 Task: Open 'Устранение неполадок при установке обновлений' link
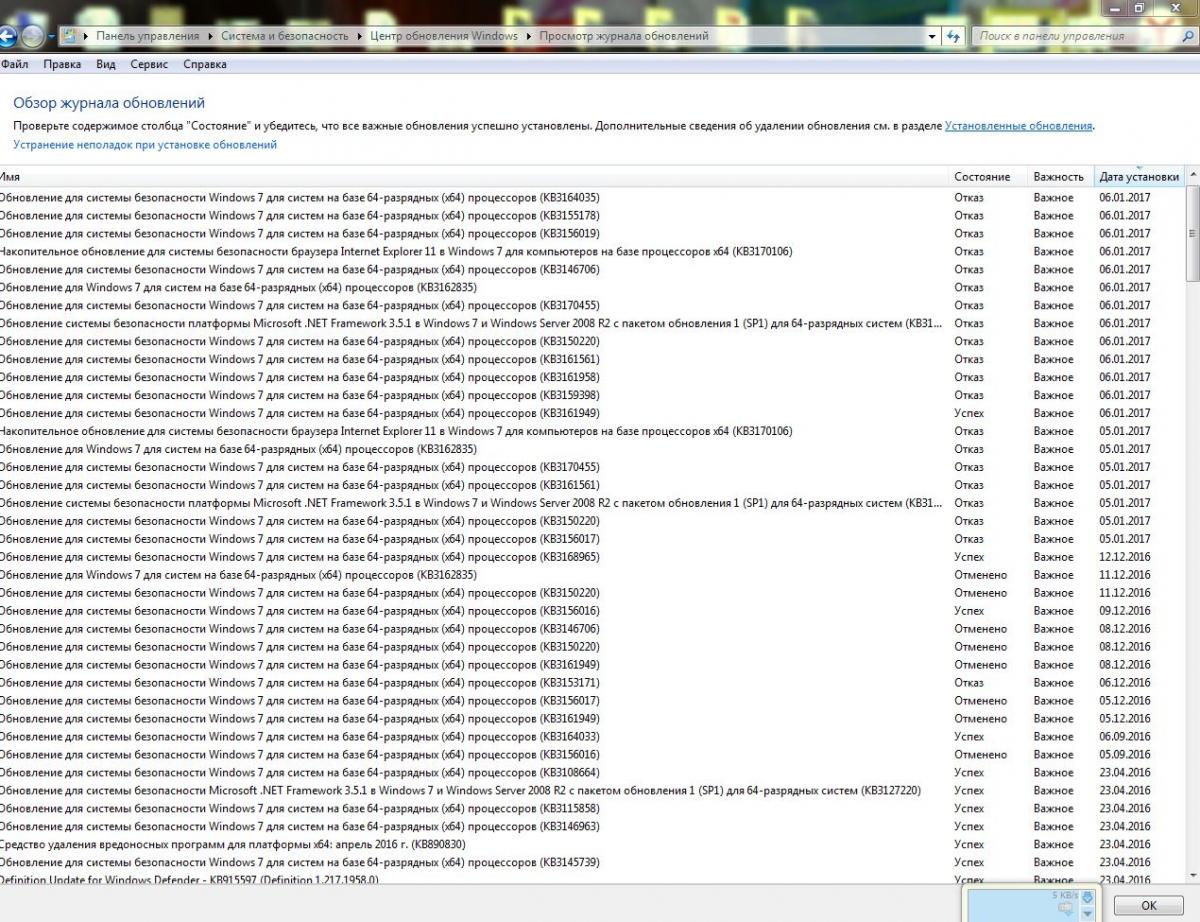click(x=145, y=145)
